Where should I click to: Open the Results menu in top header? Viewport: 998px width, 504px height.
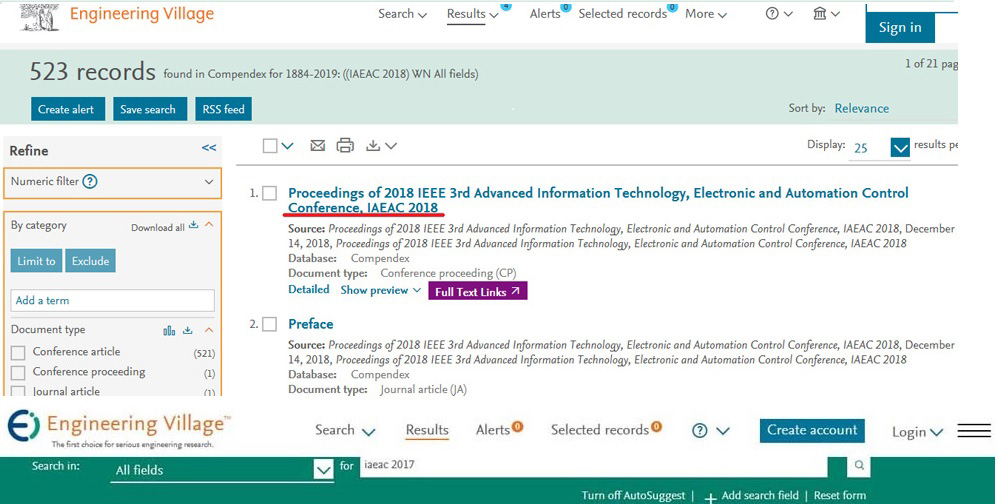473,14
